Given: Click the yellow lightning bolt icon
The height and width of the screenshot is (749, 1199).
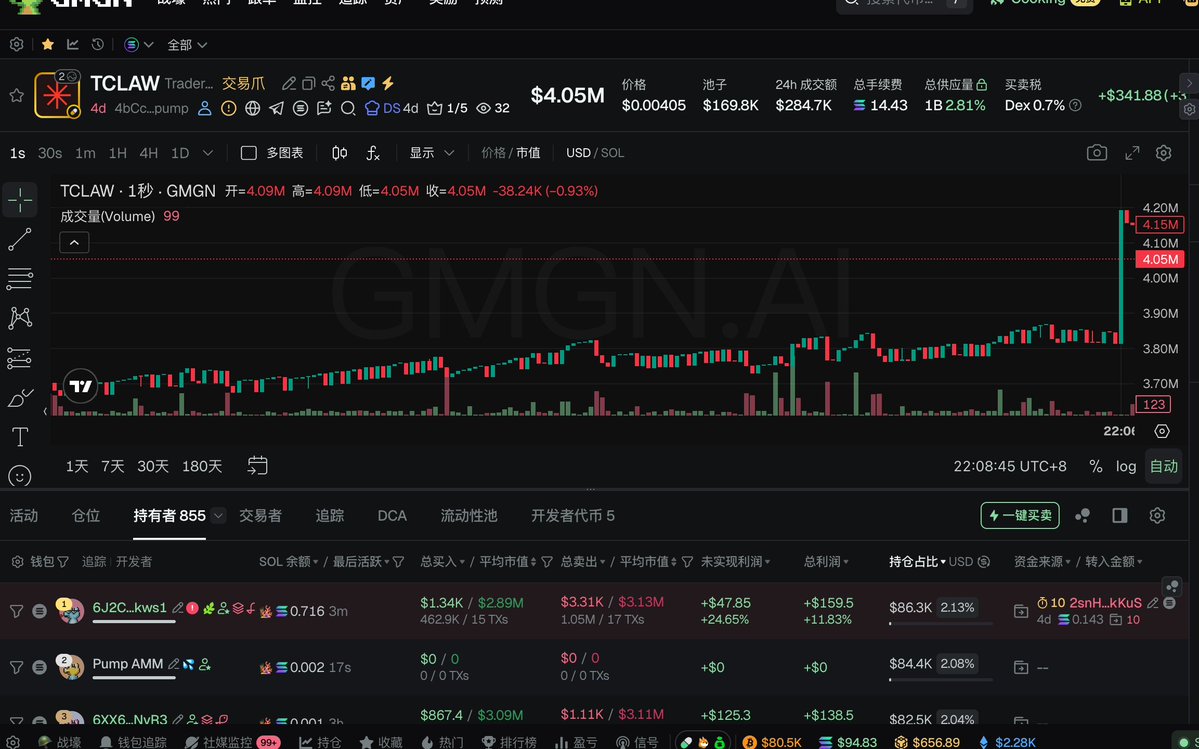Looking at the screenshot, I should pyautogui.click(x=388, y=83).
